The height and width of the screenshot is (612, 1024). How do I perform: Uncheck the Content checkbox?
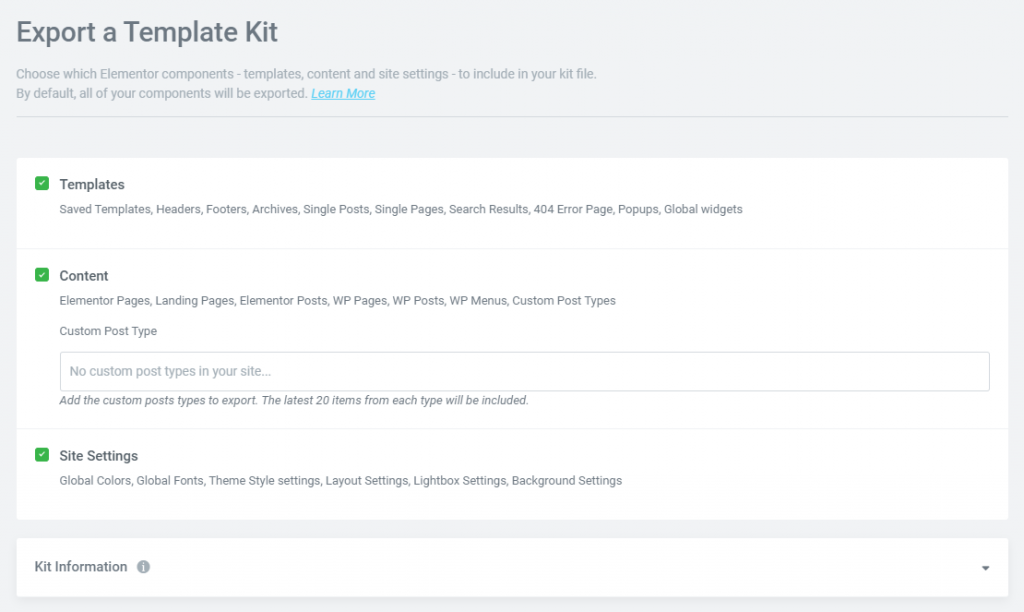tap(42, 275)
